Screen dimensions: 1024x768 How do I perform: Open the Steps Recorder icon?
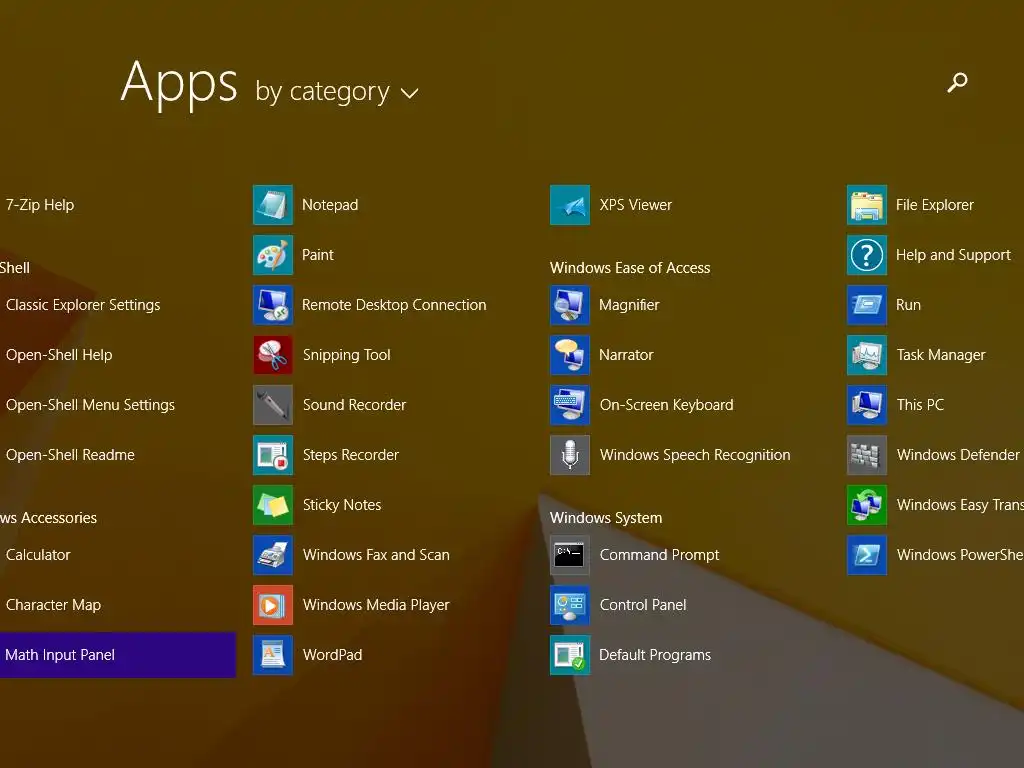[x=272, y=455]
